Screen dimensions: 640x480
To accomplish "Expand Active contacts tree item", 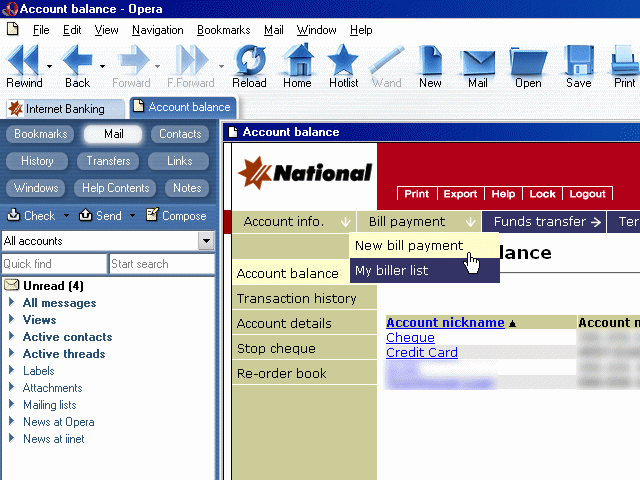I will click(x=12, y=336).
